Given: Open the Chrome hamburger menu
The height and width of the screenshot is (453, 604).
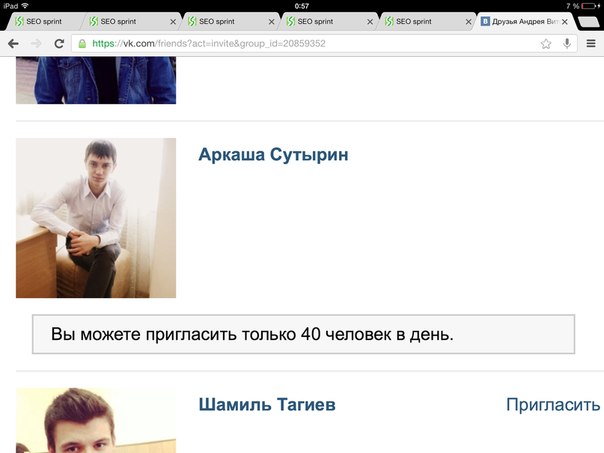Looking at the screenshot, I should [x=591, y=44].
